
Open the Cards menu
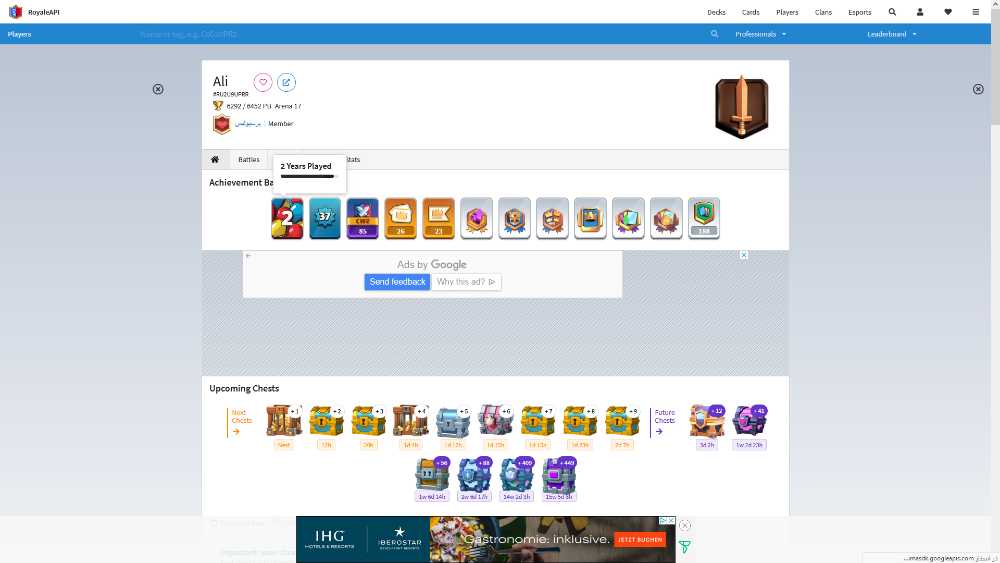(751, 12)
